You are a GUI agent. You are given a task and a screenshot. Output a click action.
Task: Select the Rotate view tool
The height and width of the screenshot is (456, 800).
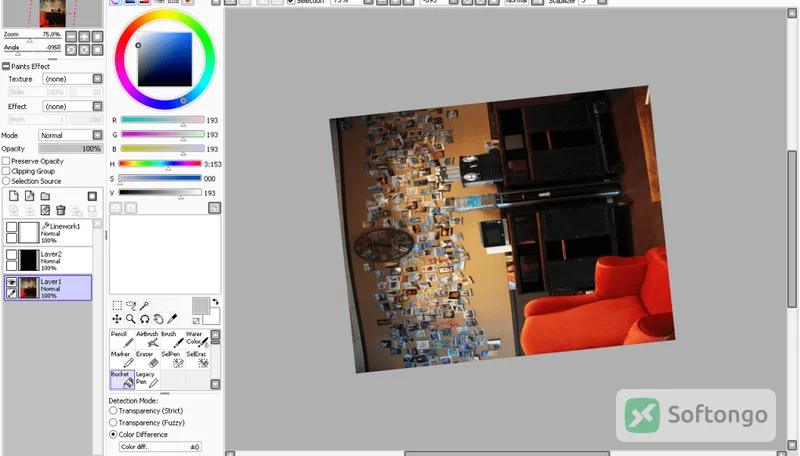pos(144,319)
